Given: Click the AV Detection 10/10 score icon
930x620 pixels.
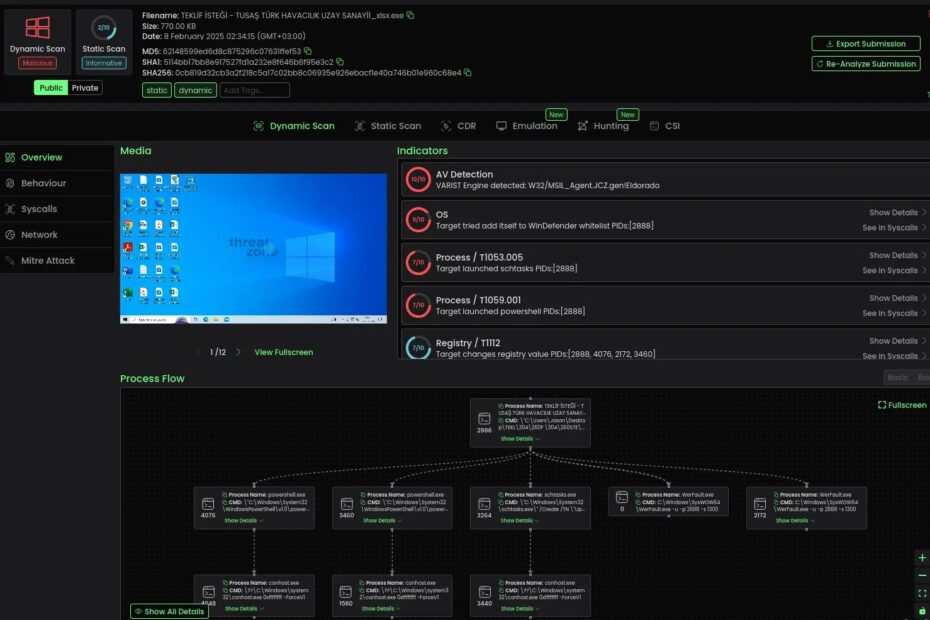Looking at the screenshot, I should [x=418, y=180].
